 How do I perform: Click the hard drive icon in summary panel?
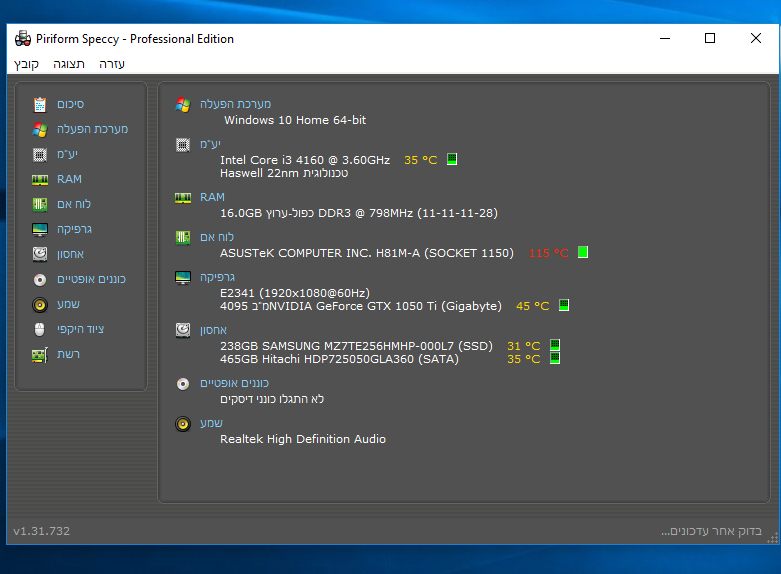coord(183,330)
